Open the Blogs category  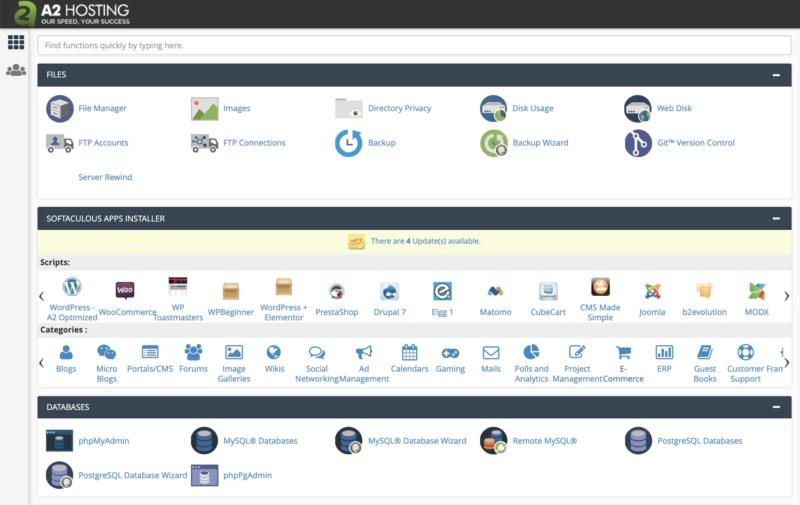66,360
